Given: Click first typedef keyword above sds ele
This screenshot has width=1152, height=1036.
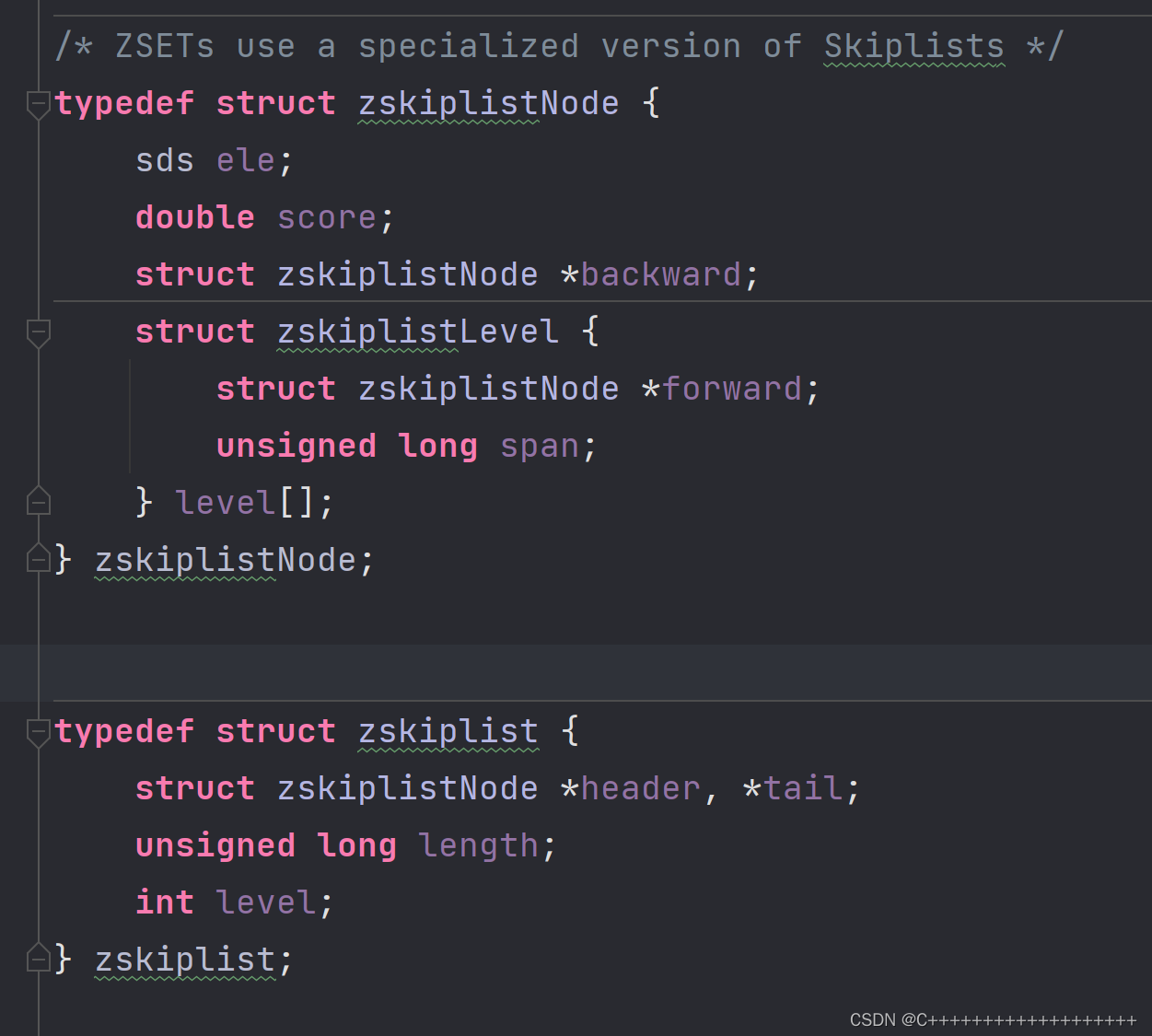Looking at the screenshot, I should pos(124,103).
